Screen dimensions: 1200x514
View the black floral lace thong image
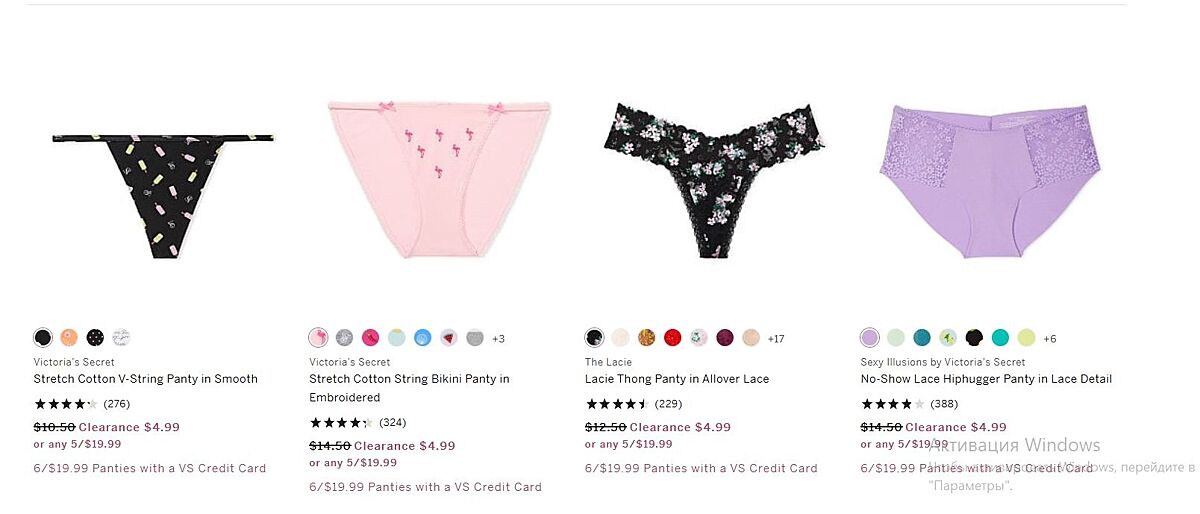point(714,180)
